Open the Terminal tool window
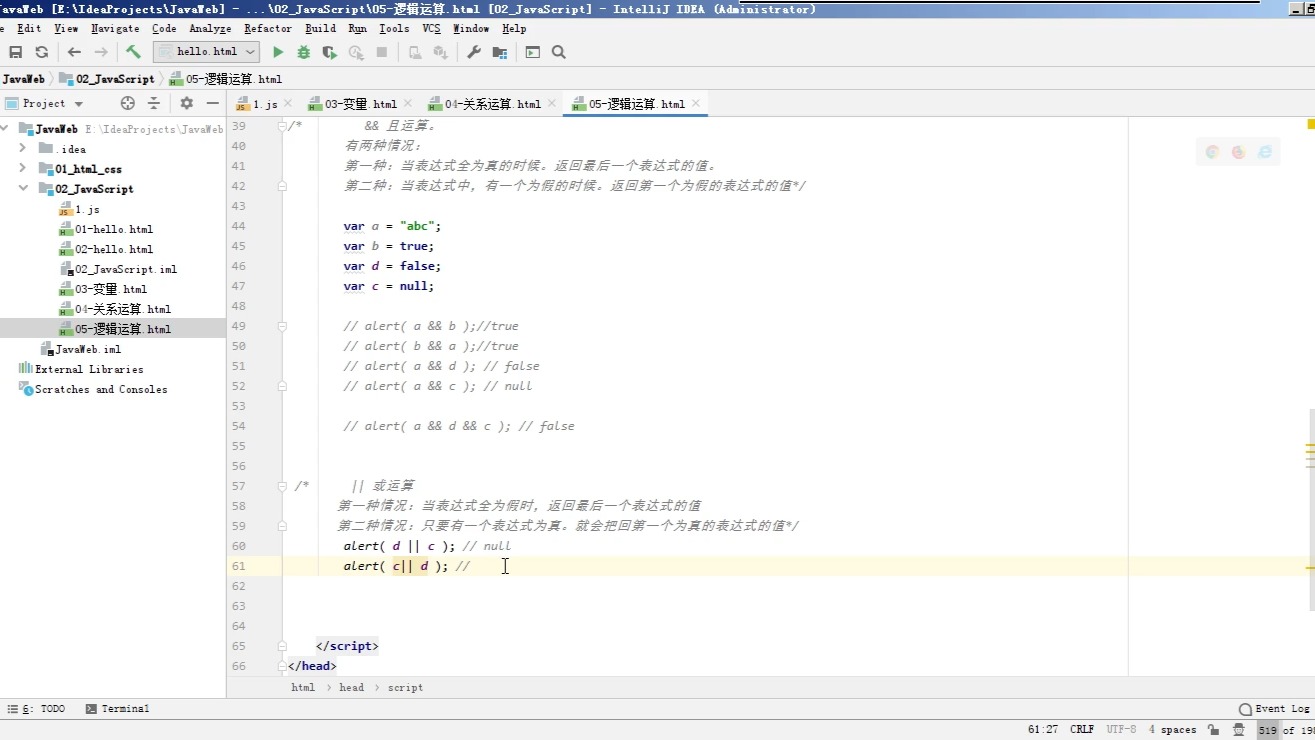Screen dimensions: 1315x740 (118, 709)
